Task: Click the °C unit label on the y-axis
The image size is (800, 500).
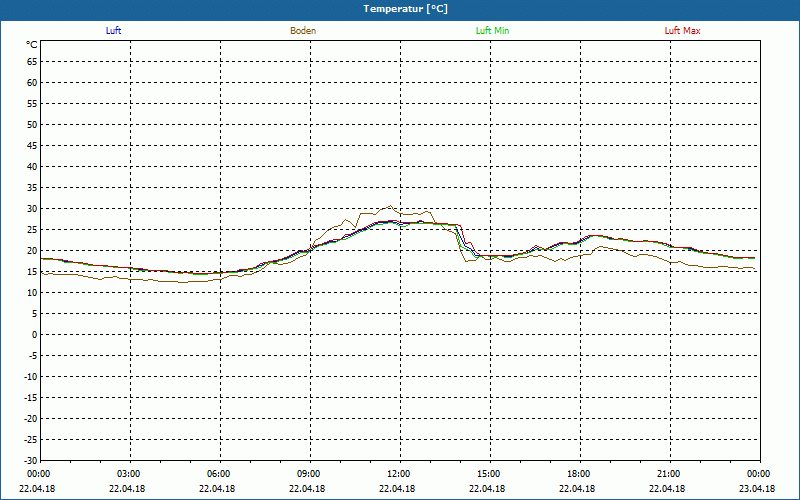Action: click(x=32, y=45)
